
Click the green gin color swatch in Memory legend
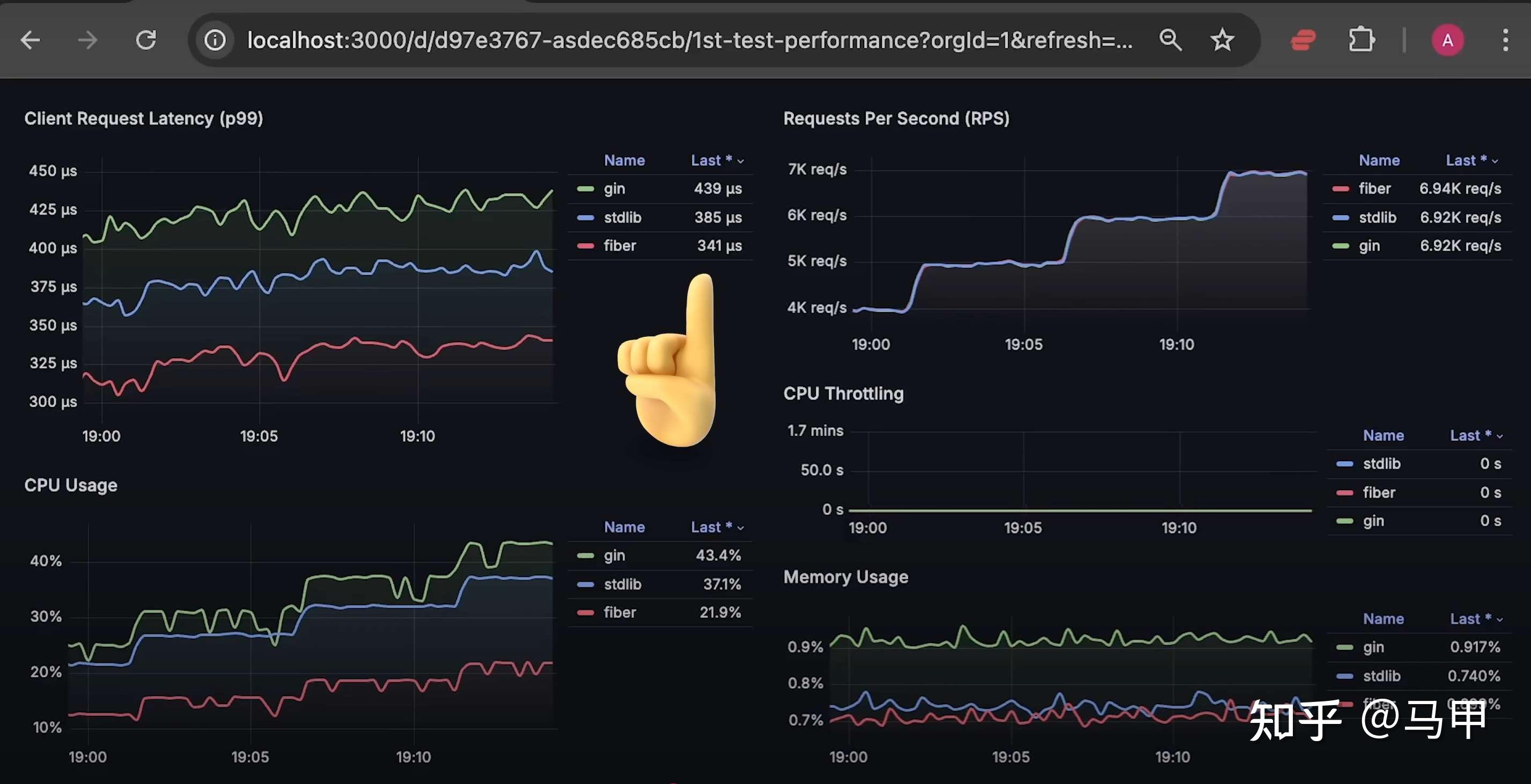(x=1344, y=647)
